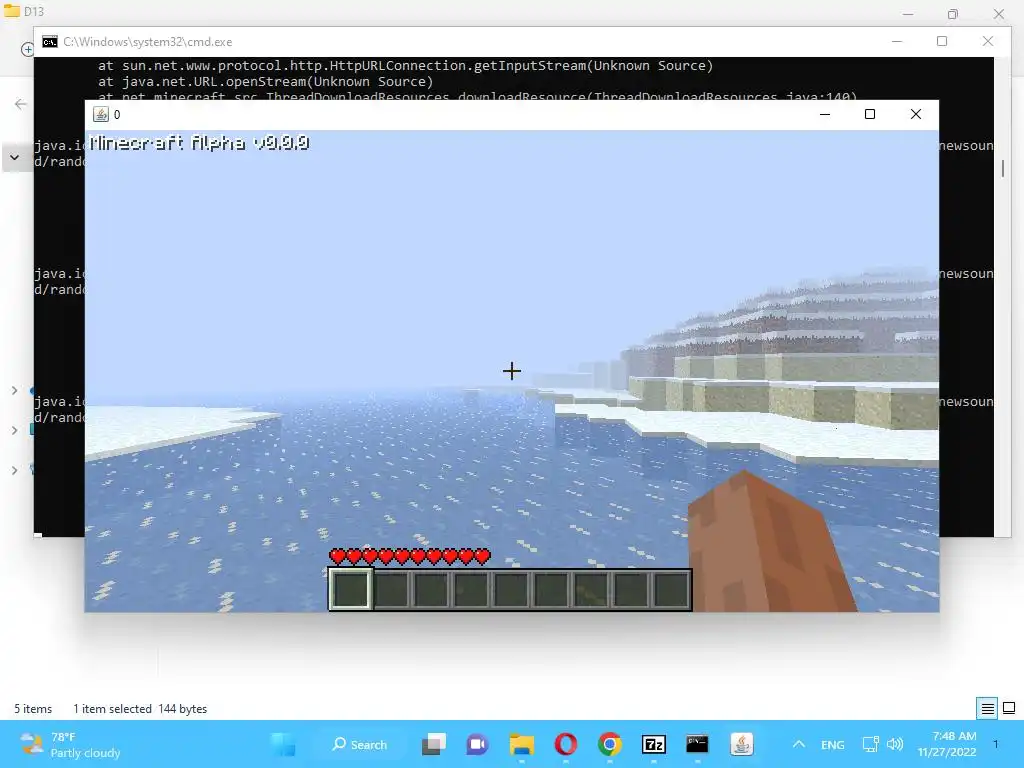
Task: Switch to the Java app taskbar icon
Action: [x=741, y=744]
